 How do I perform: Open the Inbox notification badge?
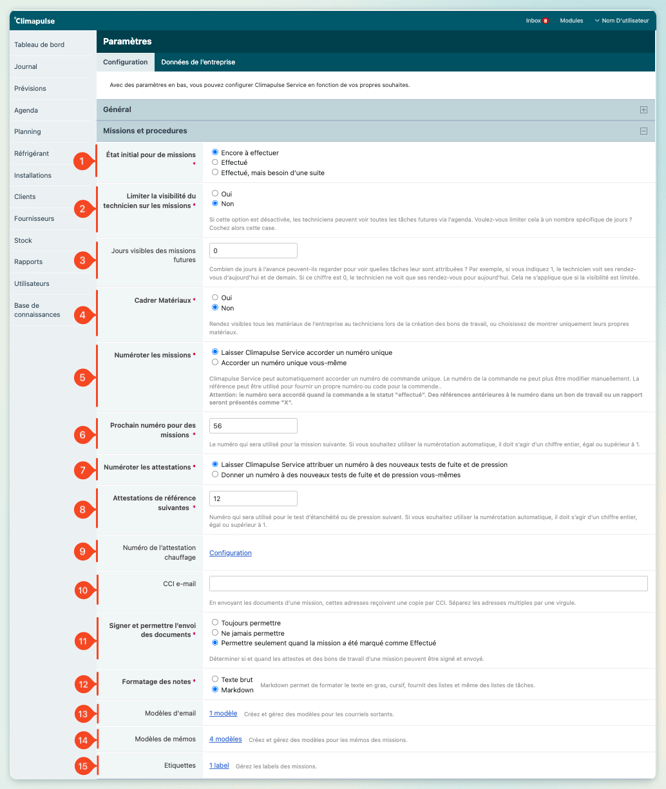tap(546, 20)
